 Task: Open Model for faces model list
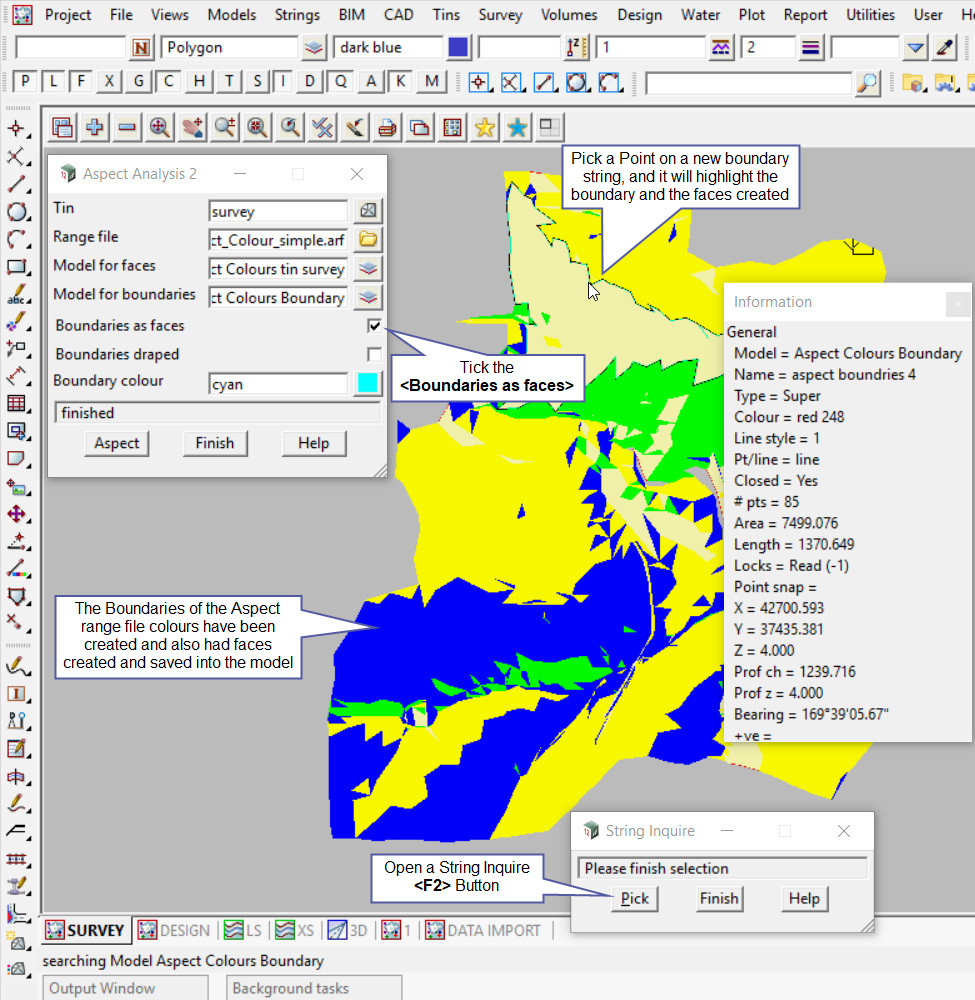pyautogui.click(x=369, y=269)
